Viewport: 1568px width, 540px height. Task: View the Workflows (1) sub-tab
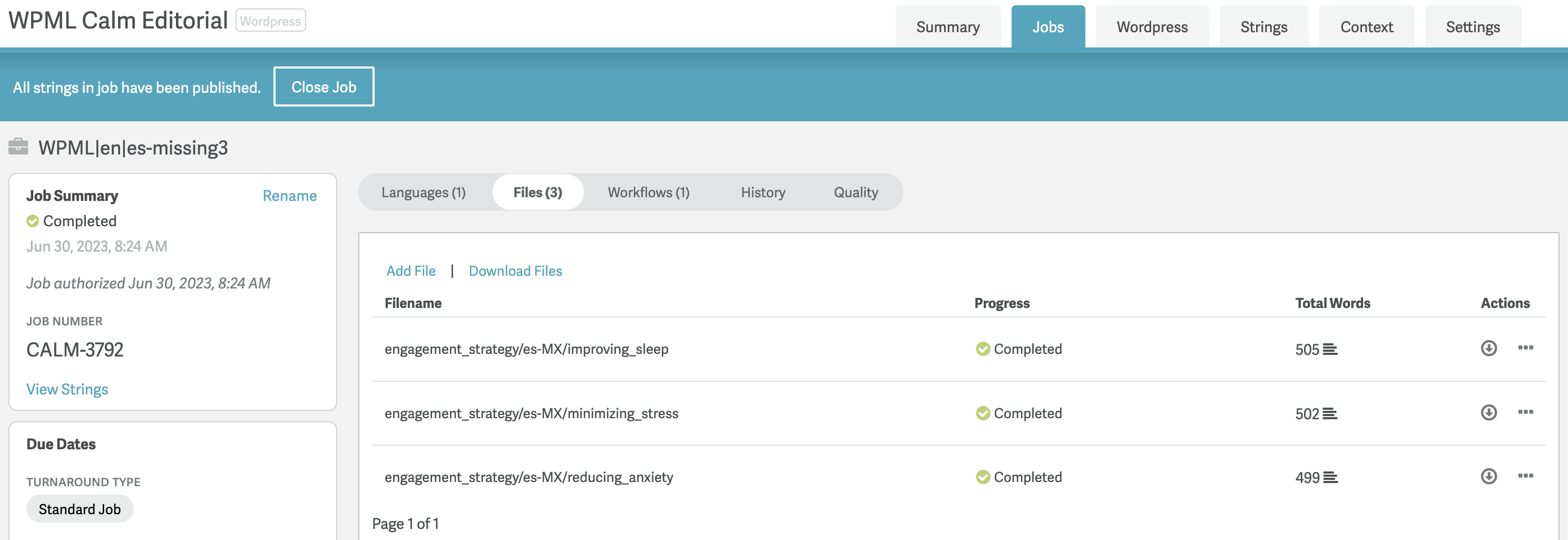pos(648,192)
